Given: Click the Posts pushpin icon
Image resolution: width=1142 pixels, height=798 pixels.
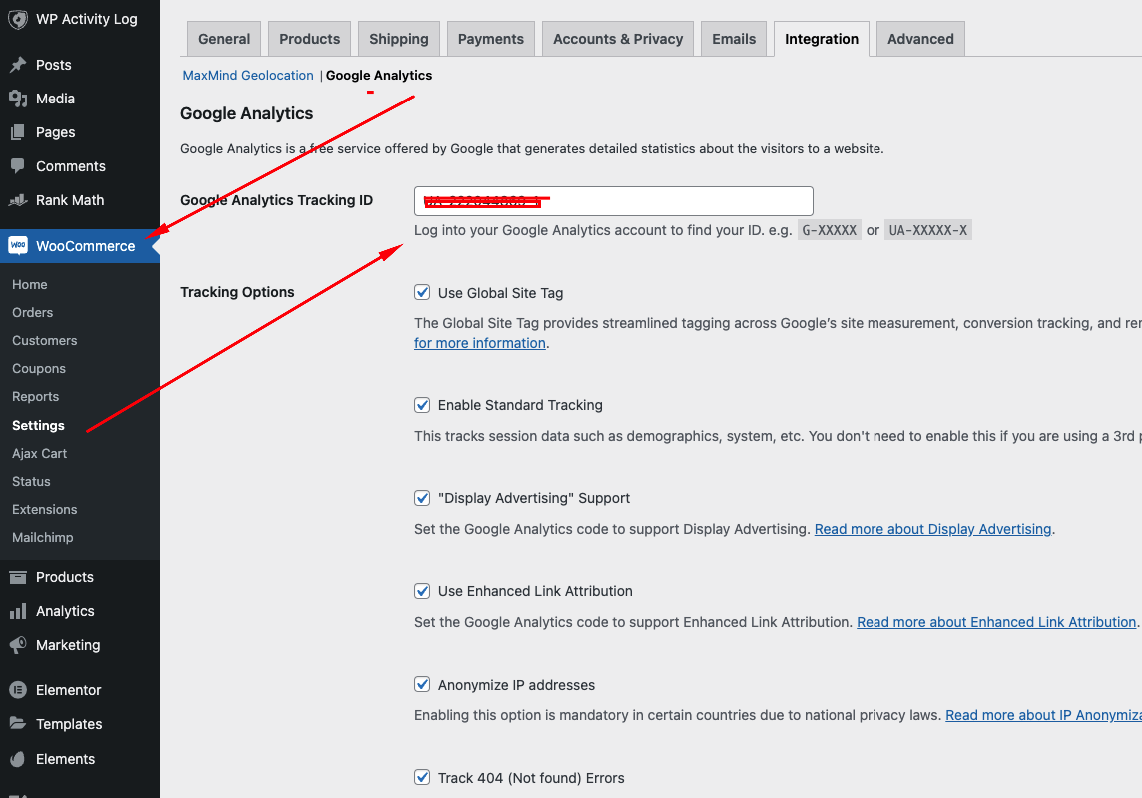Looking at the screenshot, I should 18,65.
